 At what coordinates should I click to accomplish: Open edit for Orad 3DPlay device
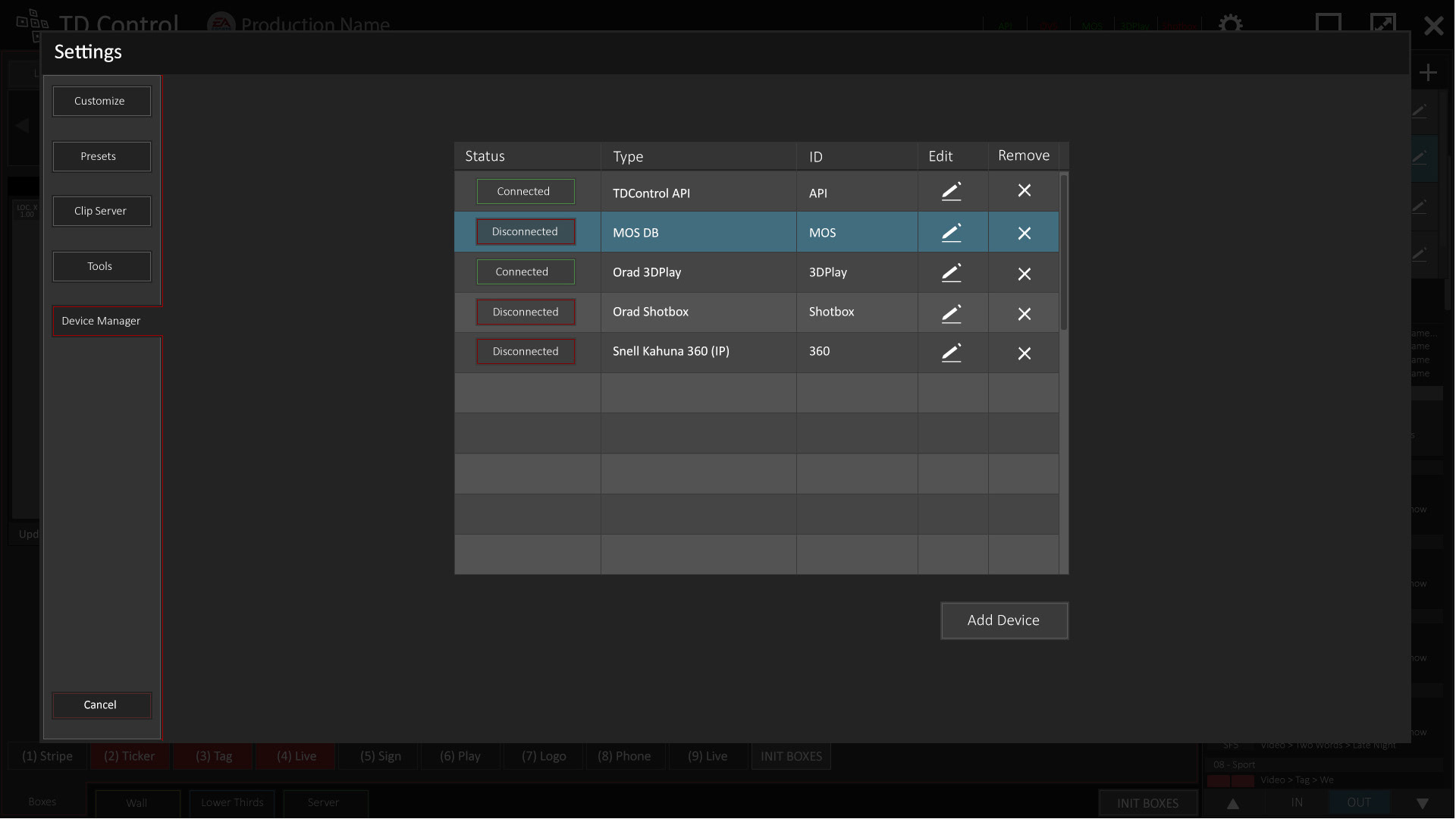pyautogui.click(x=952, y=273)
